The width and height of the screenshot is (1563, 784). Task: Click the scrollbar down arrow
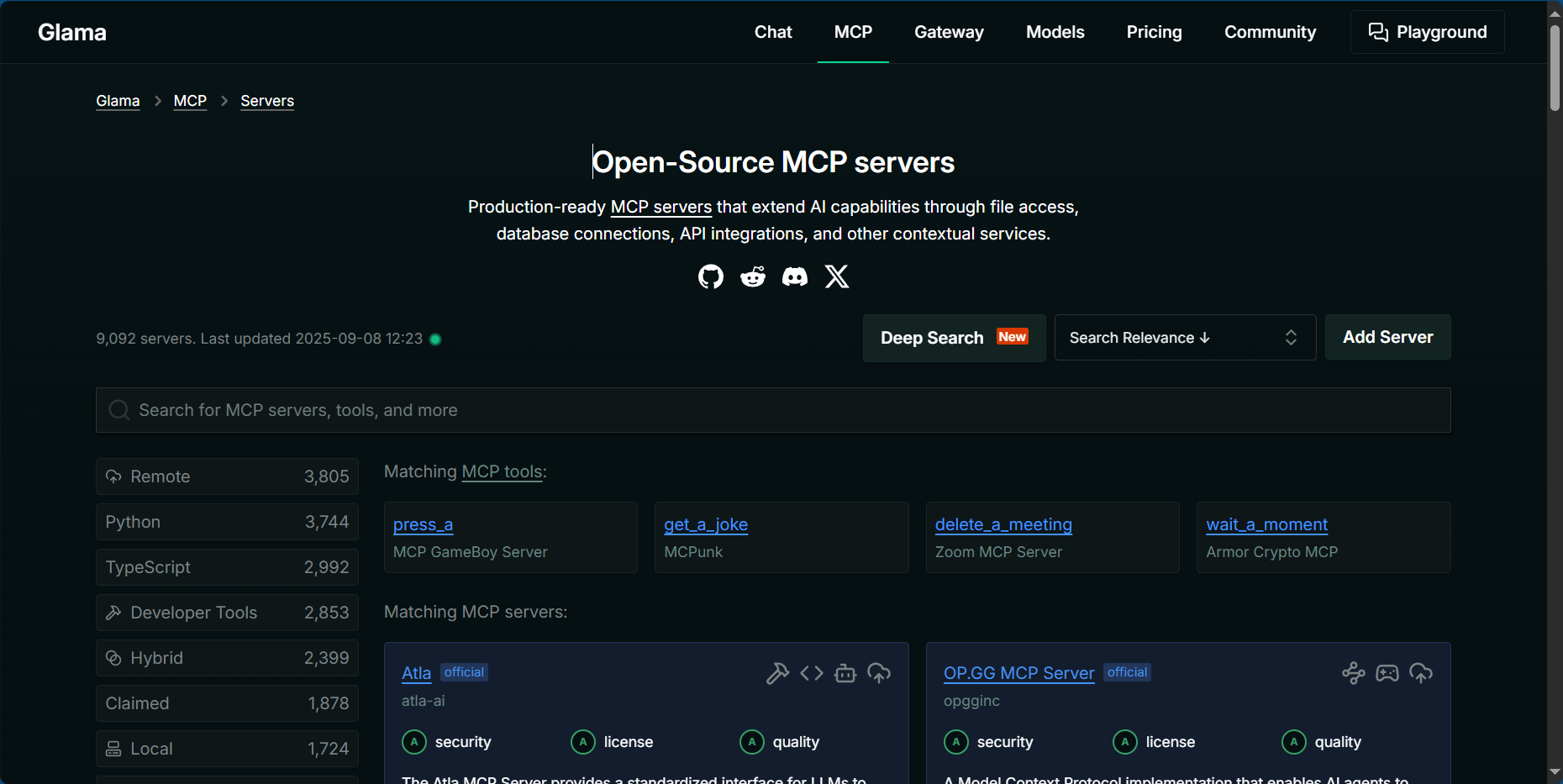point(1555,772)
